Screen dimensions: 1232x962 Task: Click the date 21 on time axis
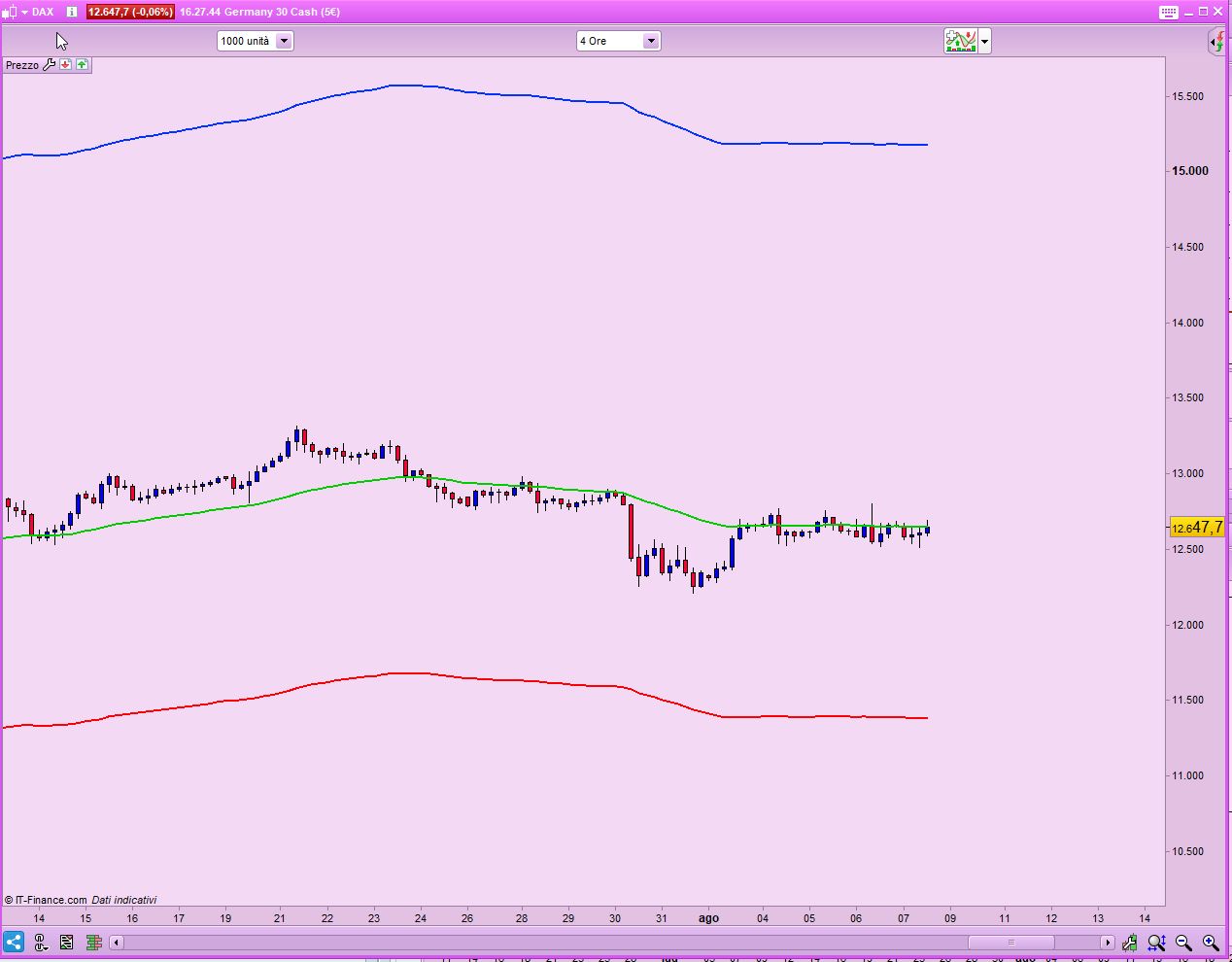pyautogui.click(x=280, y=918)
